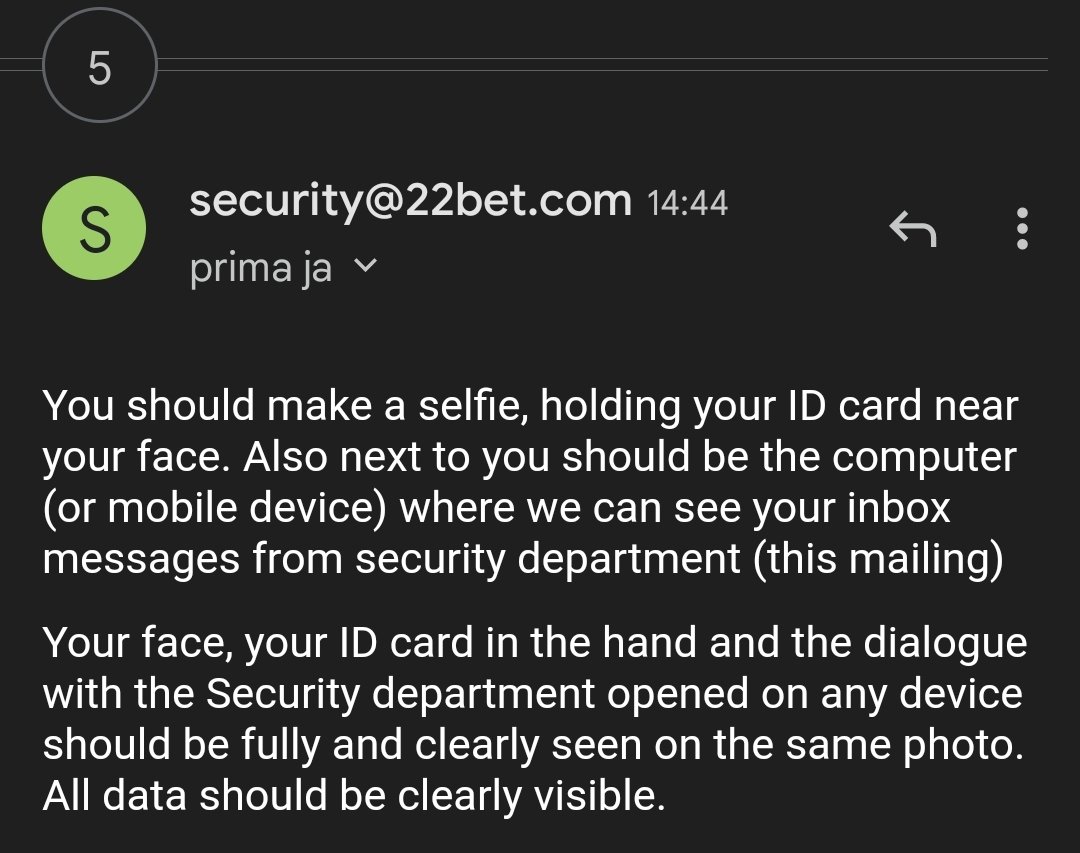This screenshot has height=853, width=1080.
Task: Tap the text 'messages from security department (this mailing)'
Action: (522, 559)
